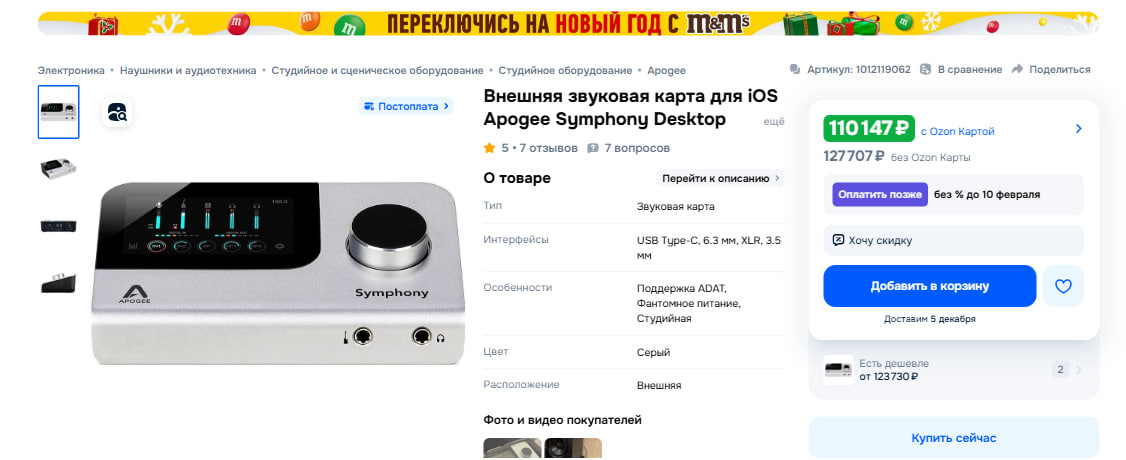Screen dimensions: 1126x460
Task: Click the image search icon over the product photo
Action: [x=116, y=112]
